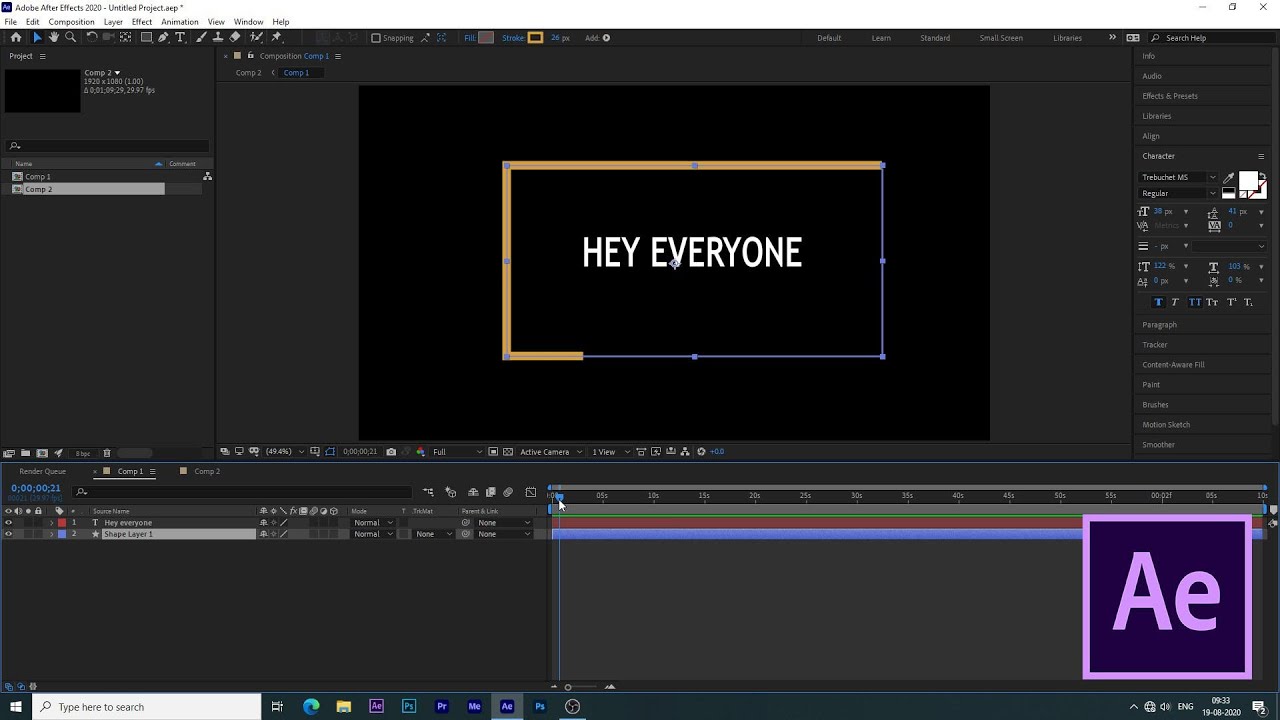Screen dimensions: 1280x720
Task: Open the Effects & Presets panel
Action: pos(1169,96)
